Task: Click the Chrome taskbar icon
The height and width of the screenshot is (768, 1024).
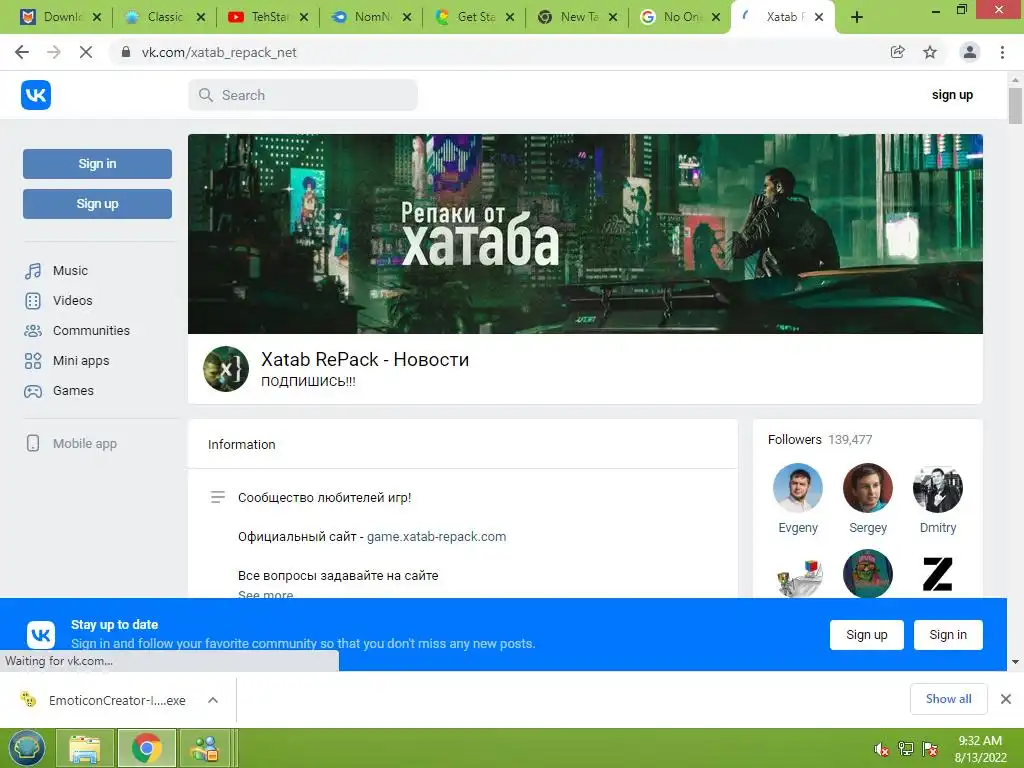Action: point(146,748)
